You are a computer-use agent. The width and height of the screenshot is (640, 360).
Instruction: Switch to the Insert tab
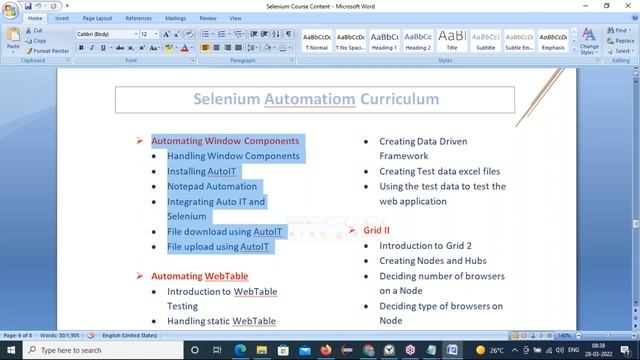(62, 18)
